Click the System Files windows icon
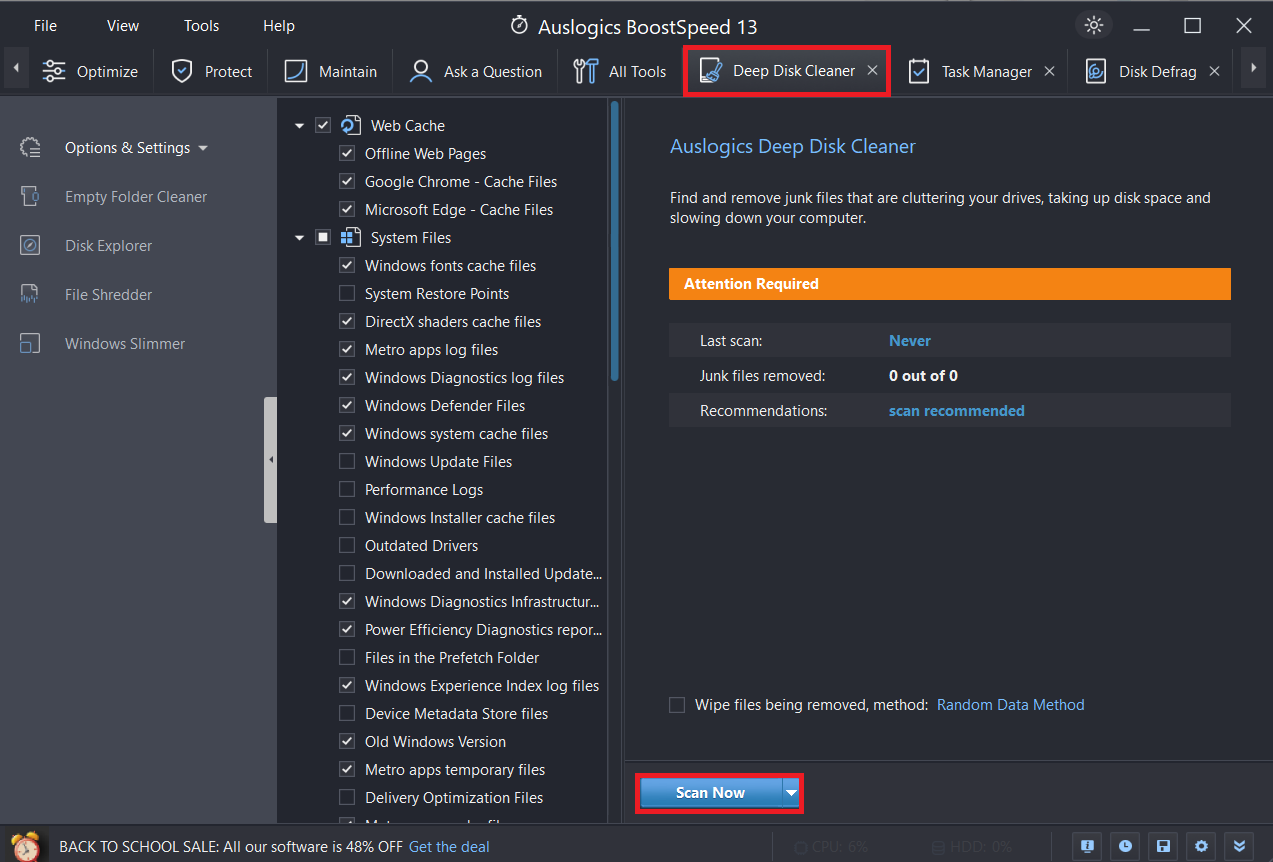 pyautogui.click(x=350, y=237)
